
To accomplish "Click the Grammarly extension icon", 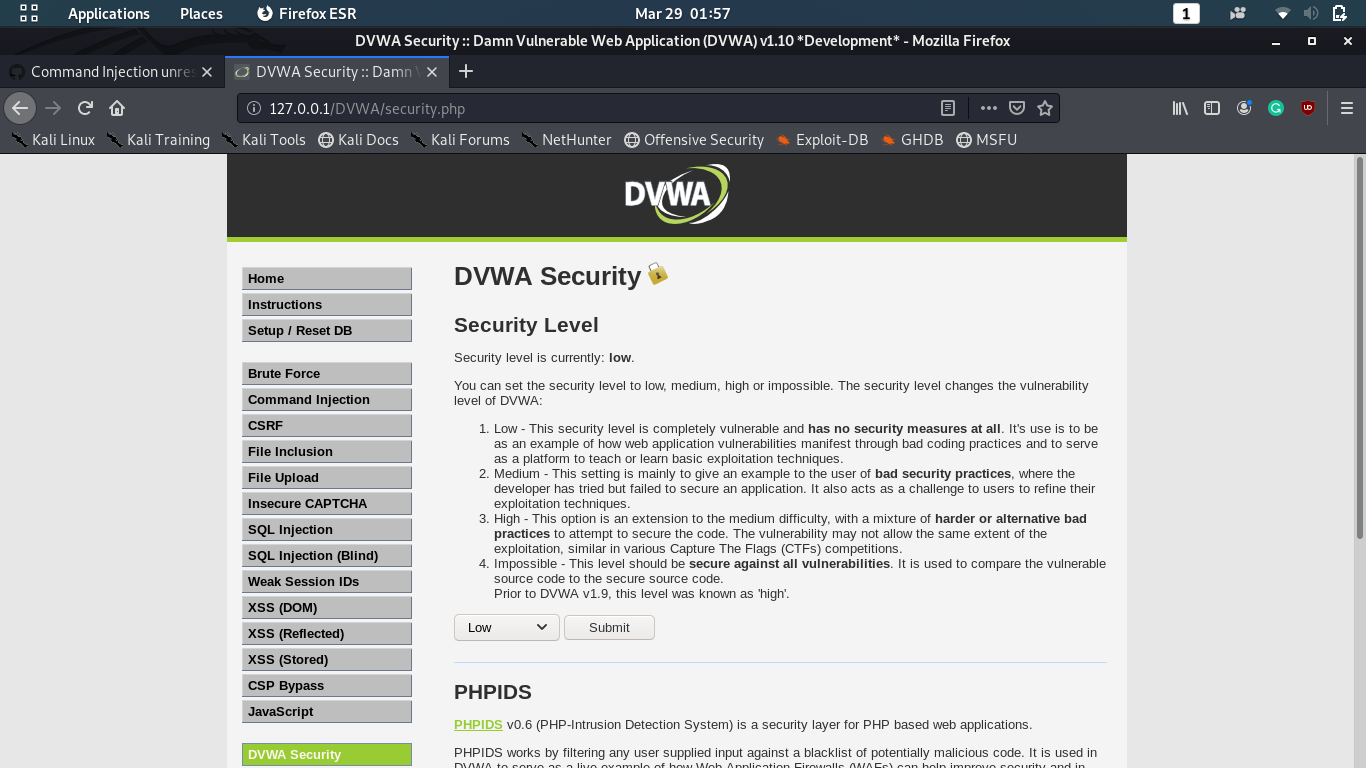I will 1275,107.
